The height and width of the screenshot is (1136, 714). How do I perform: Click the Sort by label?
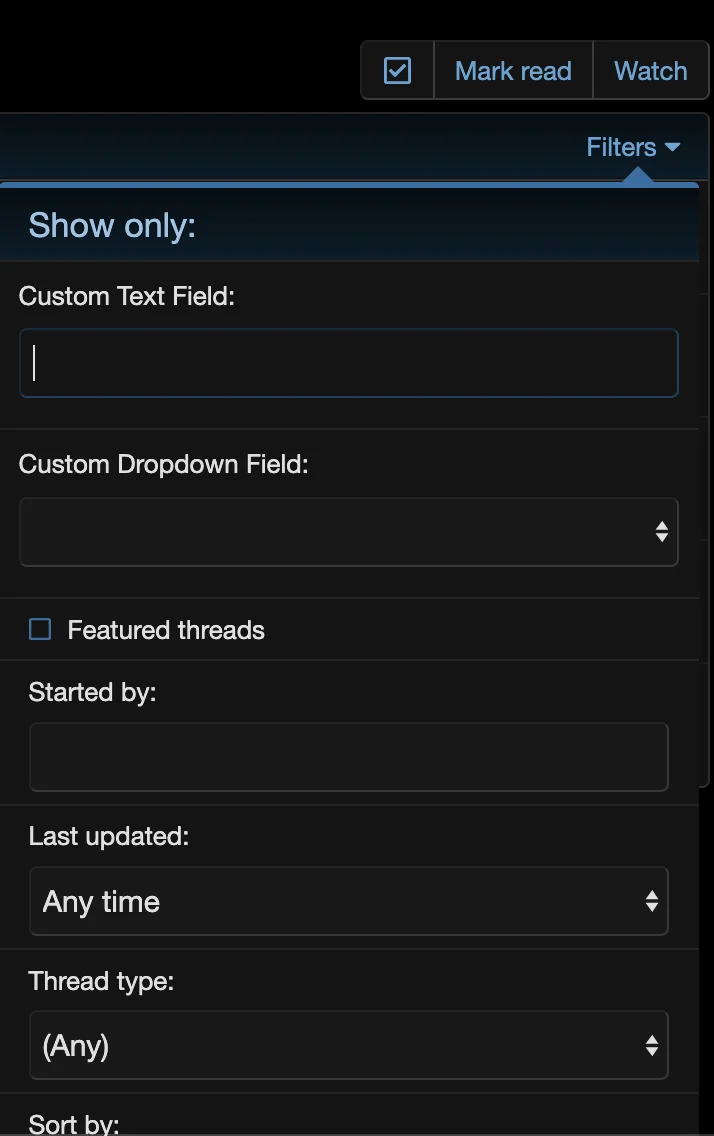pos(74,1124)
